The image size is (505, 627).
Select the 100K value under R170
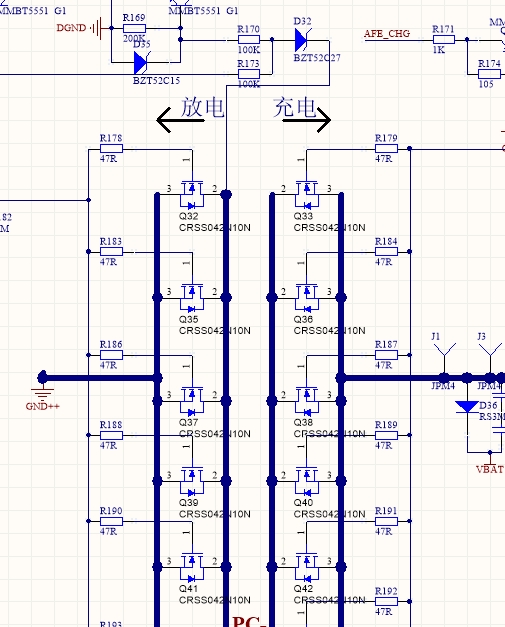[249, 50]
